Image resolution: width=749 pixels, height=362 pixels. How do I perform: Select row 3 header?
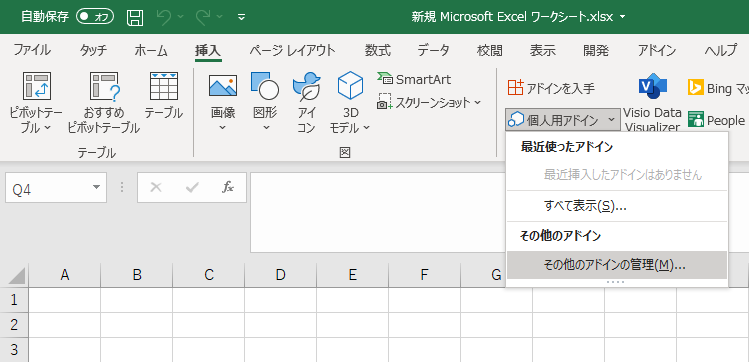point(14,350)
